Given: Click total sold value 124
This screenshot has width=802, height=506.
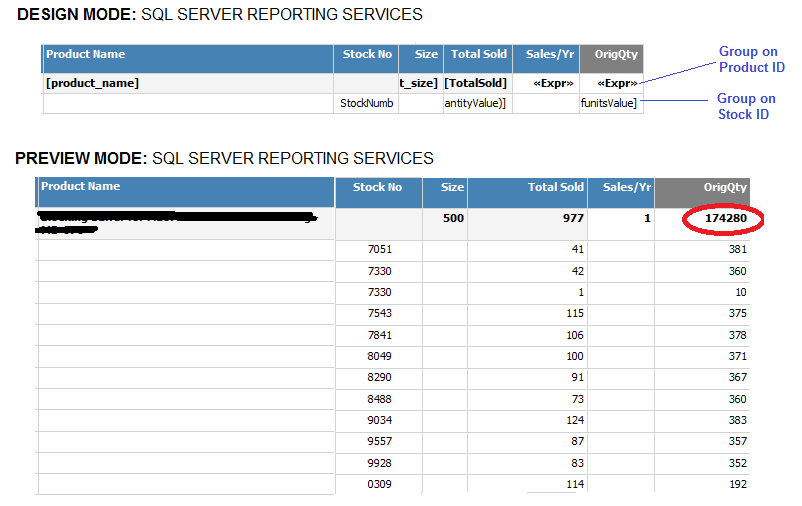Looking at the screenshot, I should coord(575,420).
